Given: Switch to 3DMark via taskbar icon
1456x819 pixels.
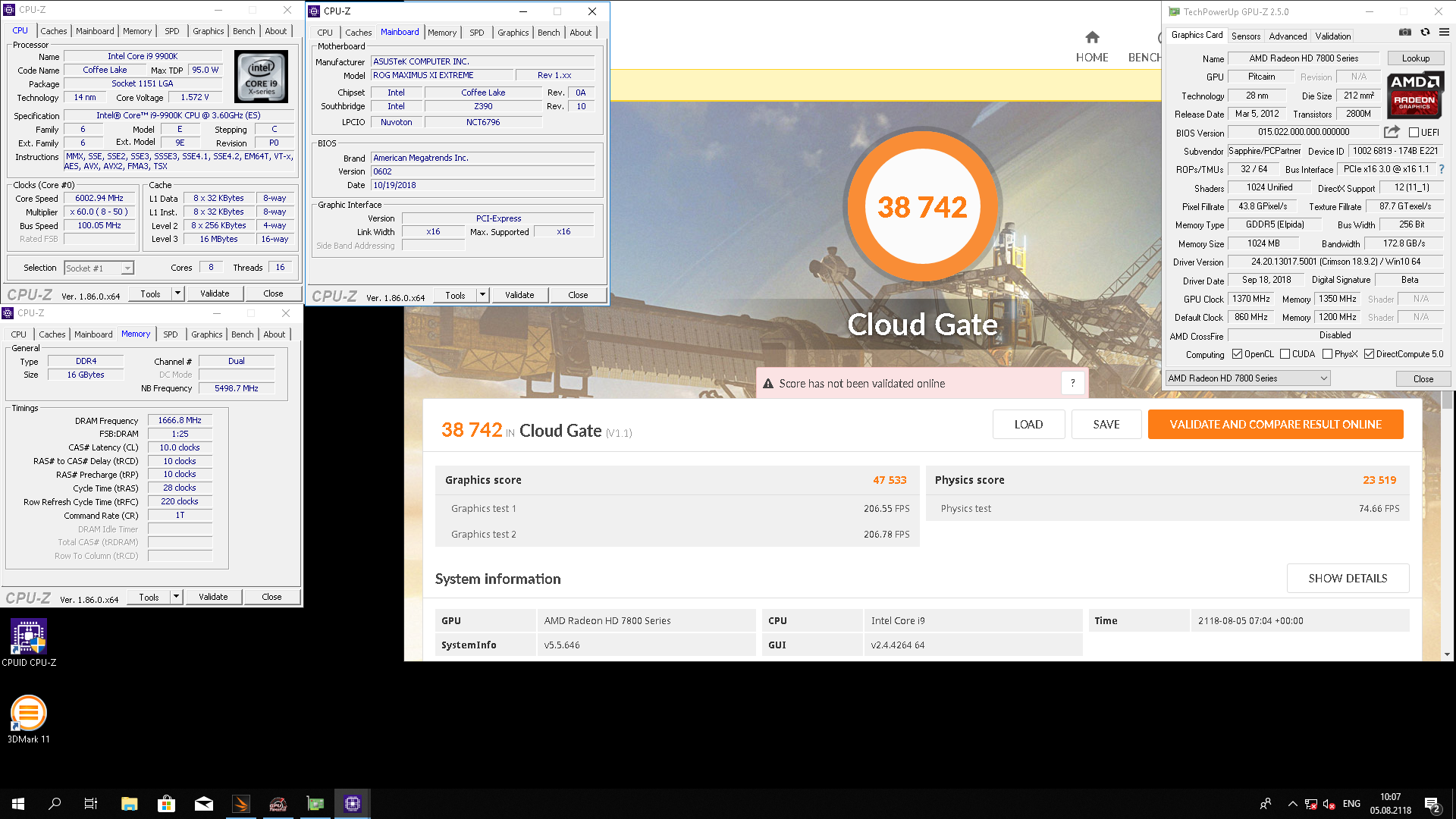Looking at the screenshot, I should coord(241,804).
